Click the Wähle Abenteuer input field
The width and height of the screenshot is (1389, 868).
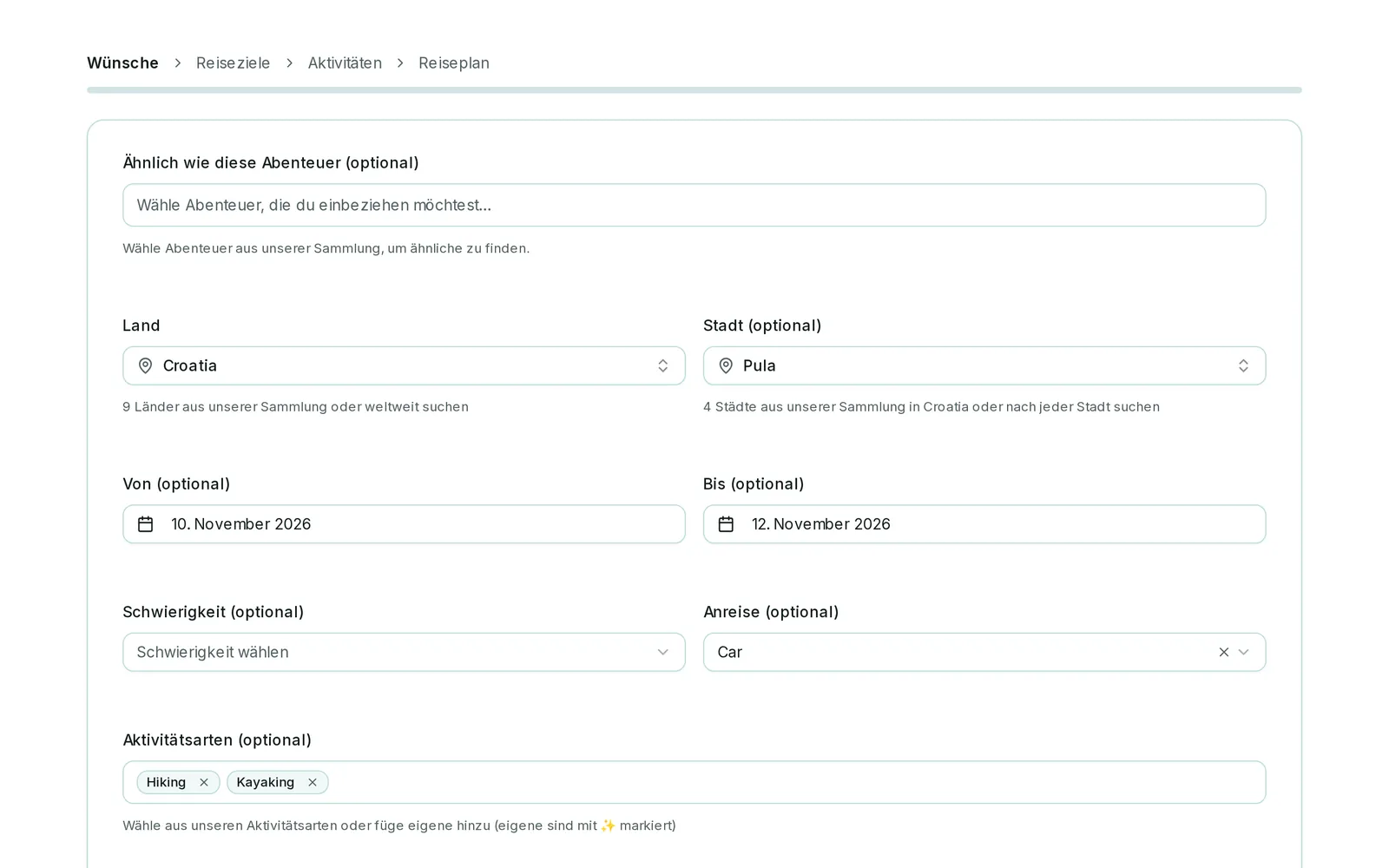point(694,205)
